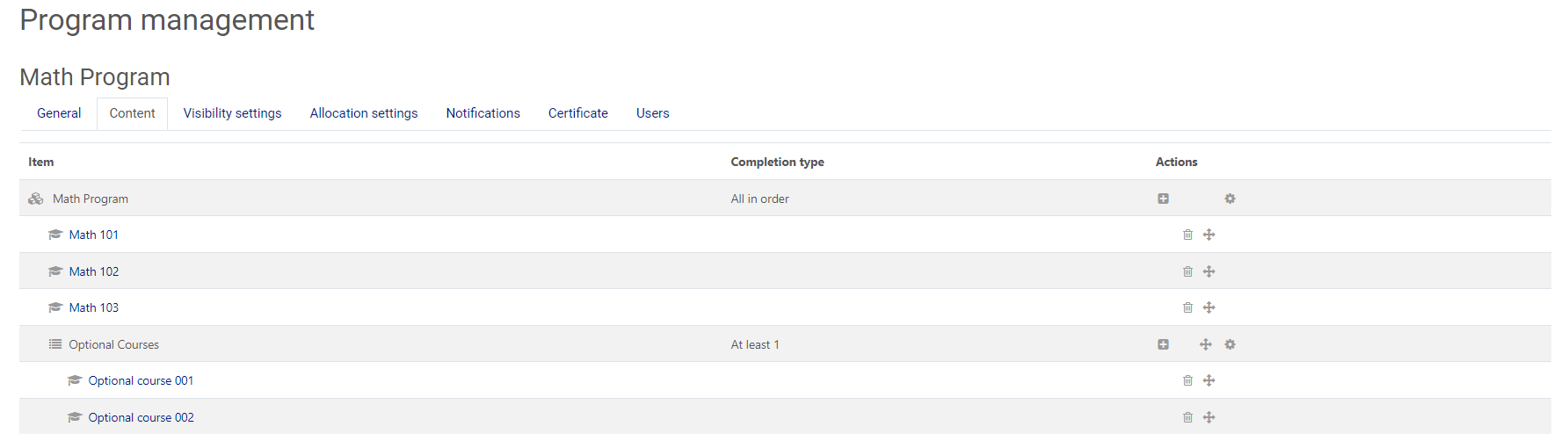Delete Optional course 001 with trash icon

[x=1187, y=380]
